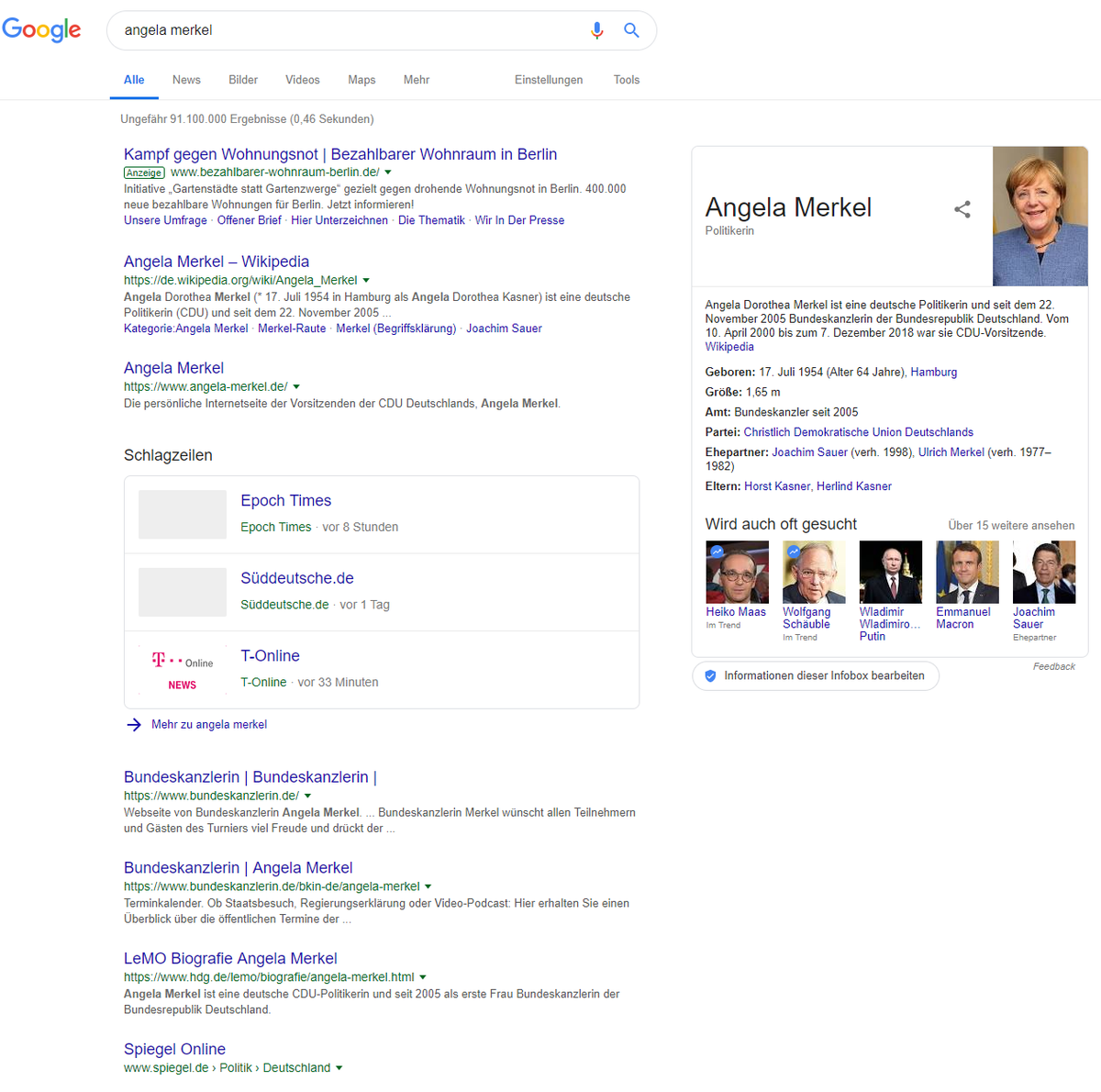This screenshot has width=1101, height=1092.
Task: Open Einstellungen menu
Action: [x=549, y=80]
